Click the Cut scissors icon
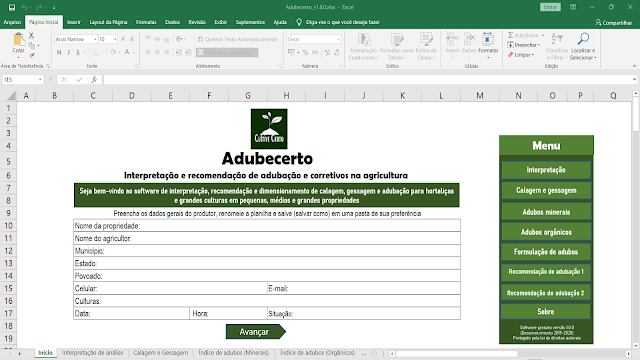This screenshot has width=640, height=360. (x=31, y=36)
